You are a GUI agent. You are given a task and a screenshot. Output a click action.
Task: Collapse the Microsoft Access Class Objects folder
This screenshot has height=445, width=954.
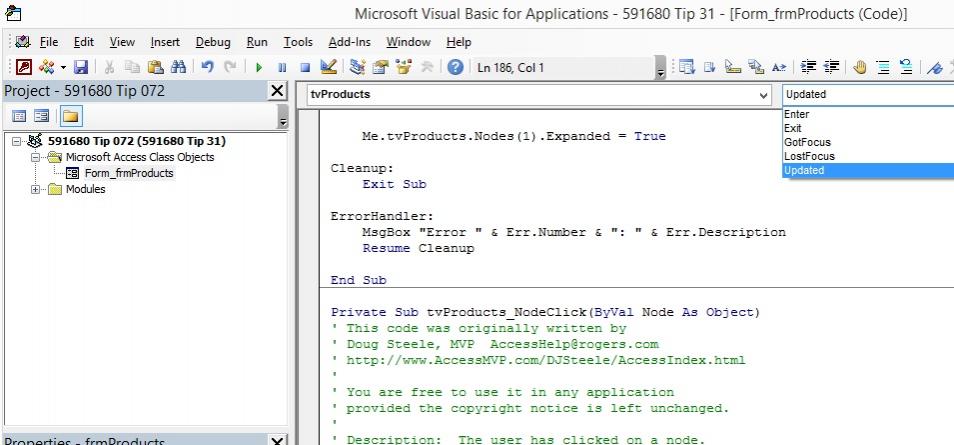(x=35, y=157)
